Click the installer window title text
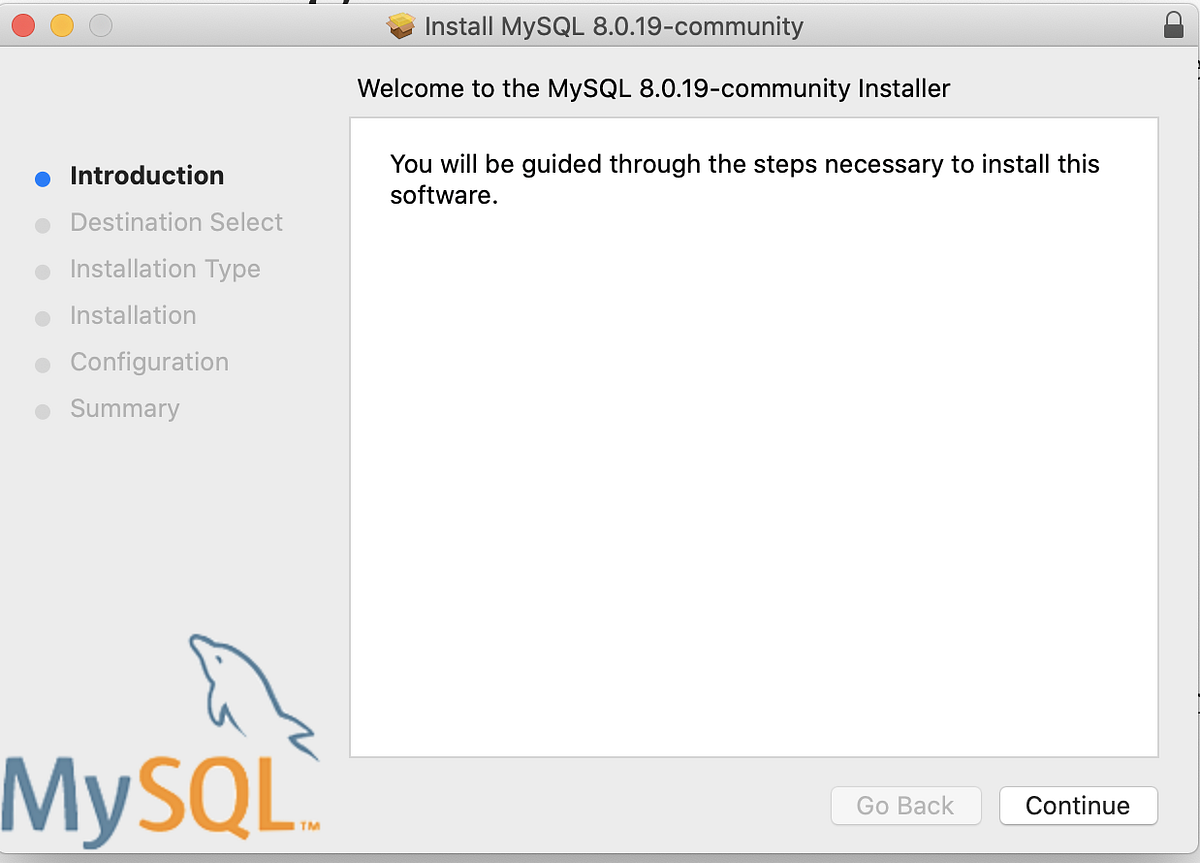Screen dimensions: 1200x863 (x=614, y=26)
